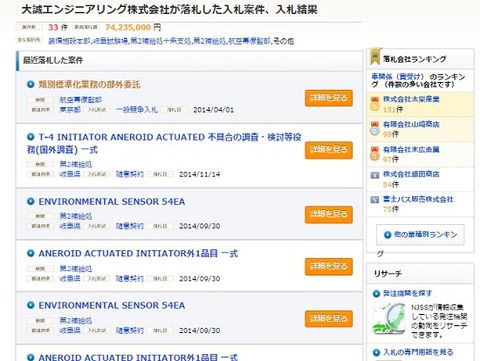Follow the 岐阜試験場 agency link
Screen dimensions: 480x361
110,41
